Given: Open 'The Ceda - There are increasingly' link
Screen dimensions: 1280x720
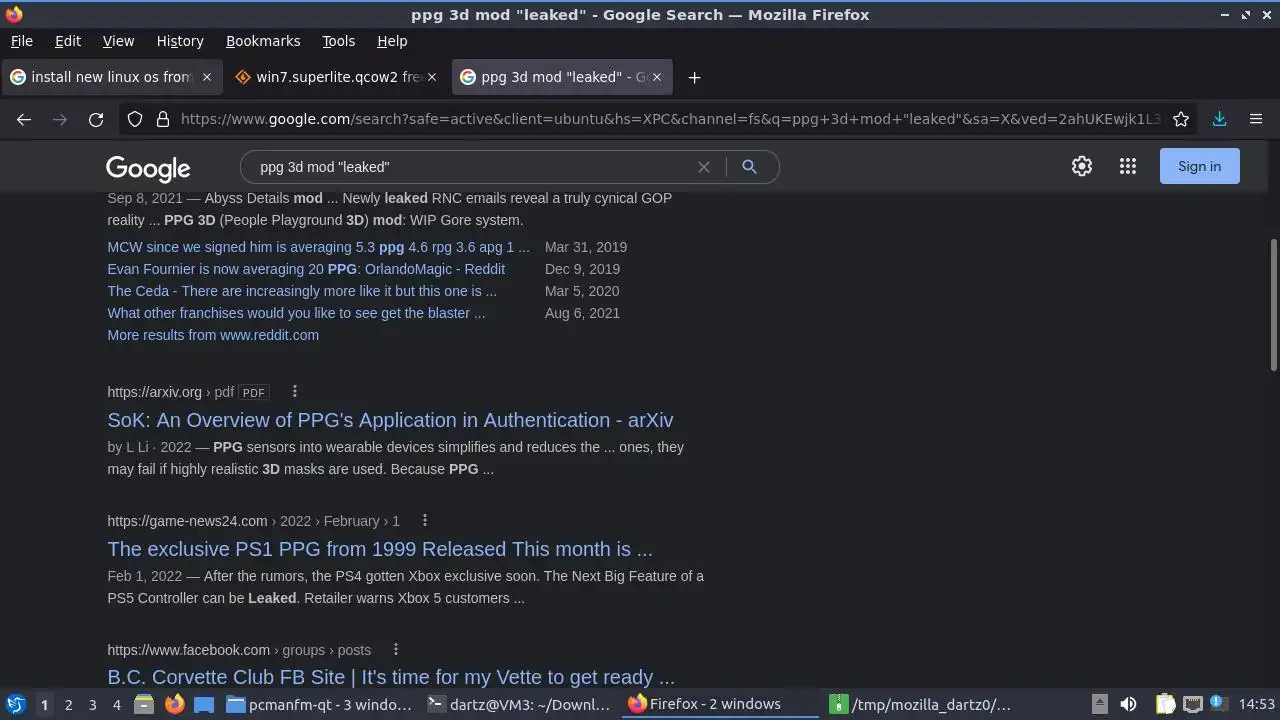Looking at the screenshot, I should (302, 291).
